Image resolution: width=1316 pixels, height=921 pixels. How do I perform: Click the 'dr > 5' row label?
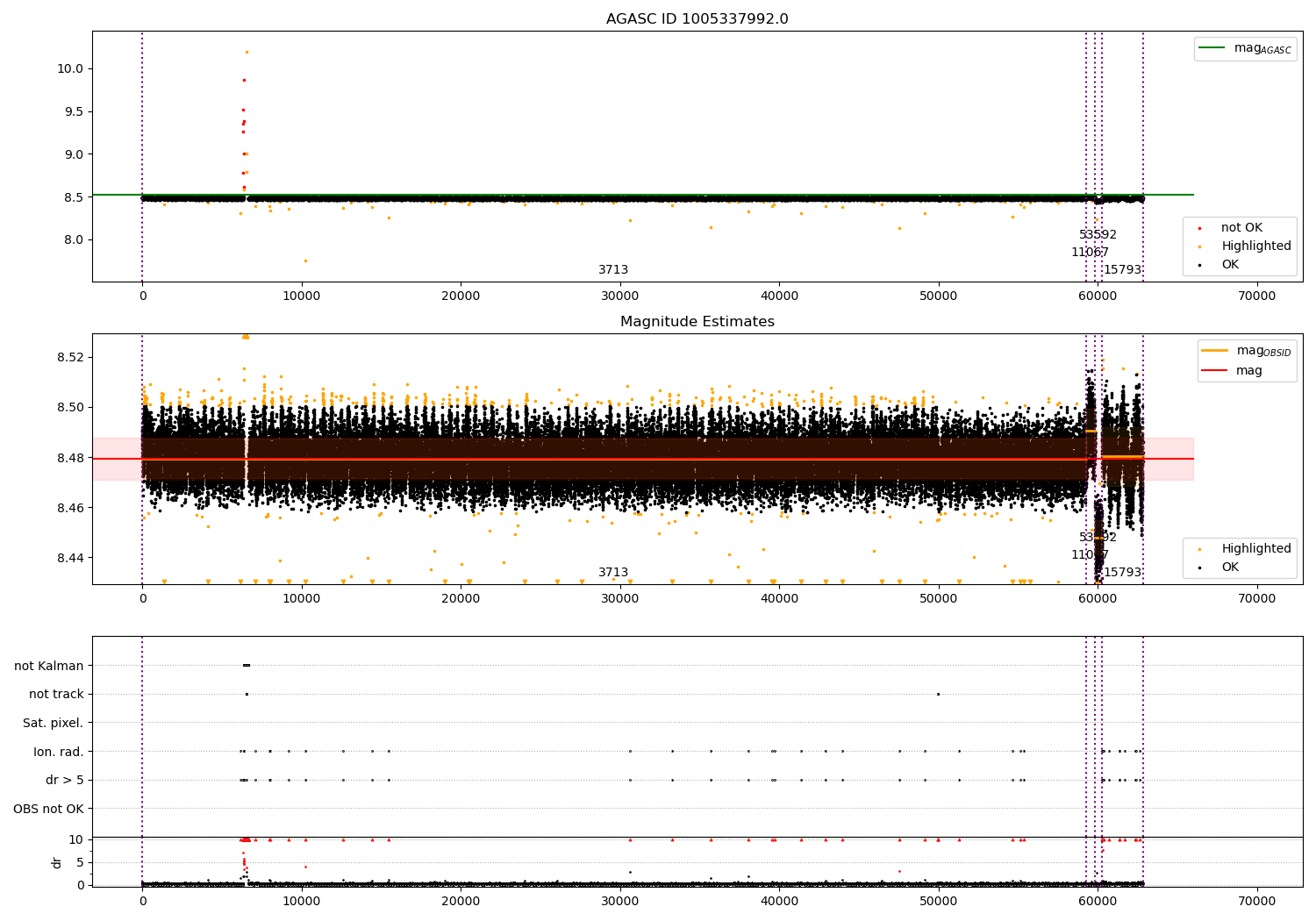click(x=65, y=781)
